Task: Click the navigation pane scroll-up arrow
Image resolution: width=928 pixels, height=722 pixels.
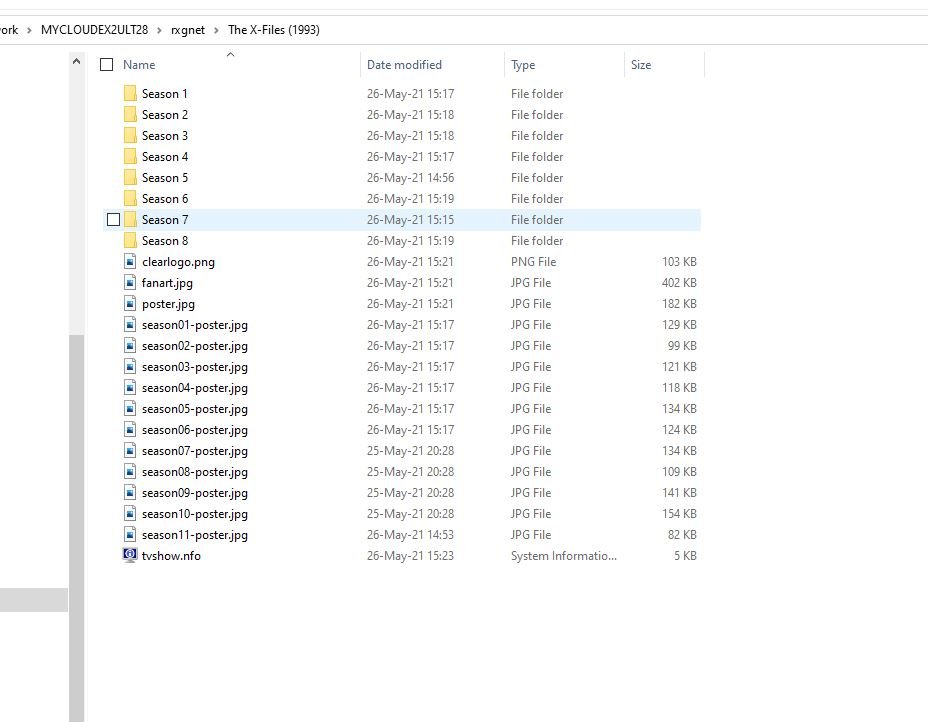Action: coord(76,61)
